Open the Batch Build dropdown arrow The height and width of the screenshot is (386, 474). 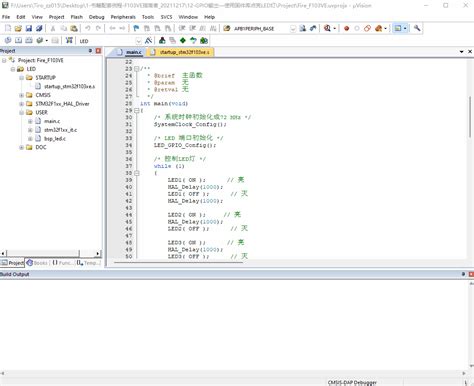[x=46, y=41]
